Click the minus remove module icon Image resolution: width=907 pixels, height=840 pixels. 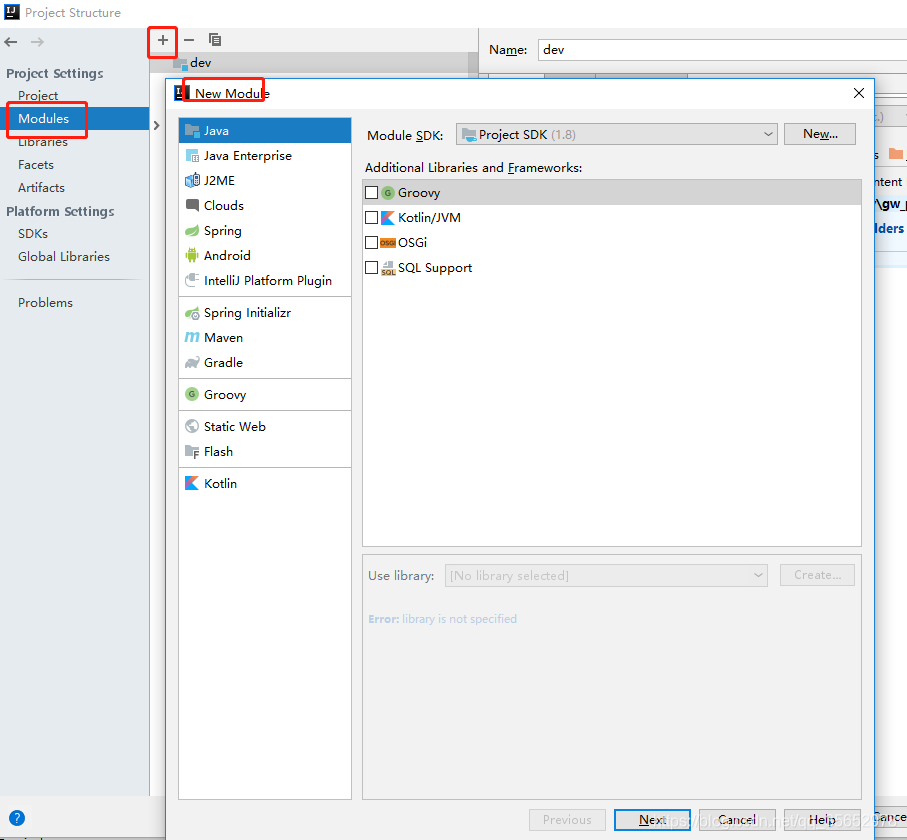(x=189, y=40)
